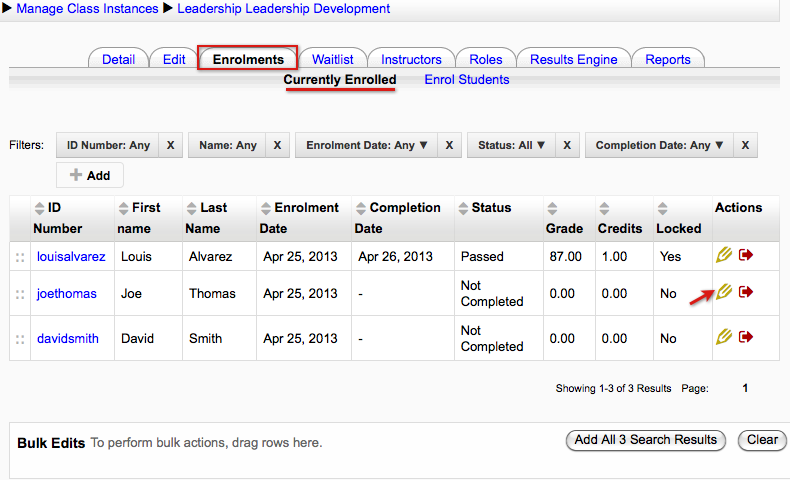
Task: Sort table by Last Name
Action: [x=191, y=208]
